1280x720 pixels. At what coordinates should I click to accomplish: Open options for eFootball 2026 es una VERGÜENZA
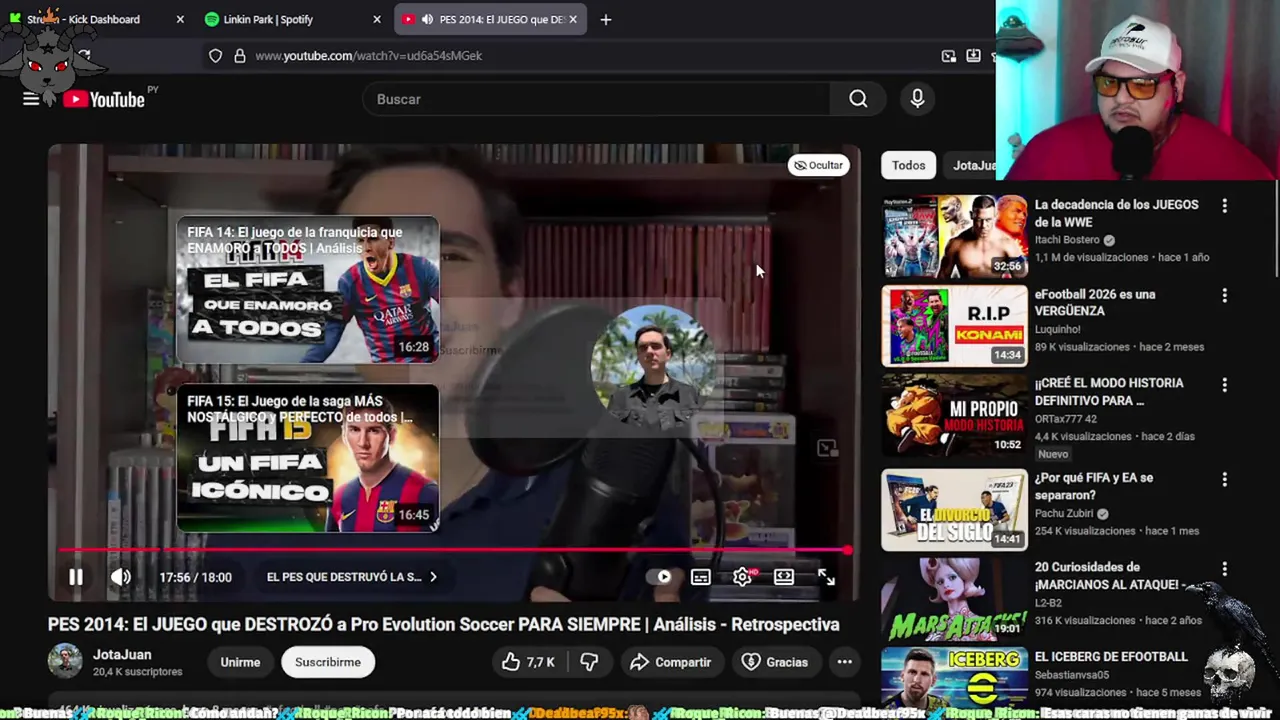point(1224,296)
